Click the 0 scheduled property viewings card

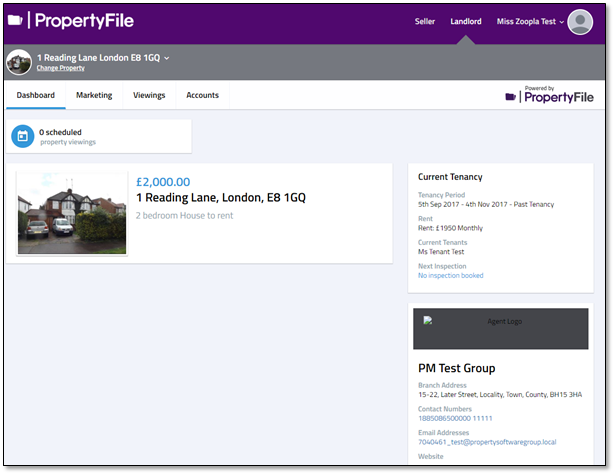tap(99, 136)
